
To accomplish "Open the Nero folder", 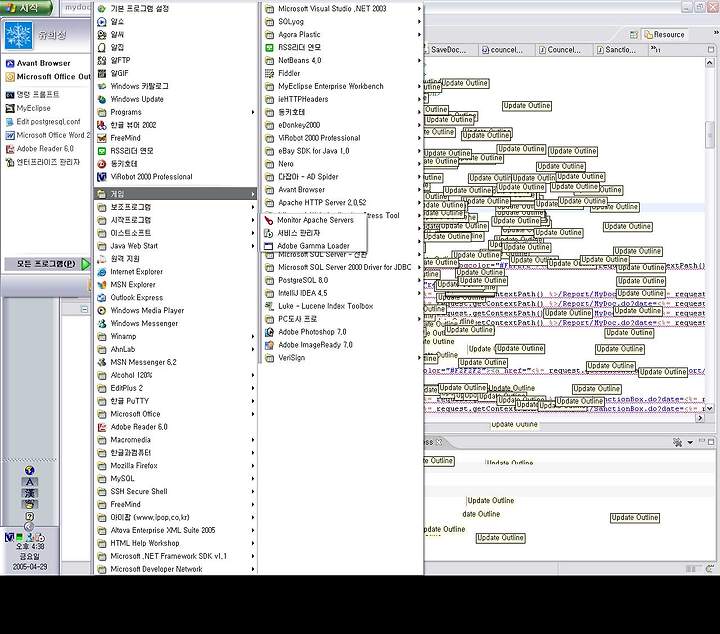I will [342, 164].
